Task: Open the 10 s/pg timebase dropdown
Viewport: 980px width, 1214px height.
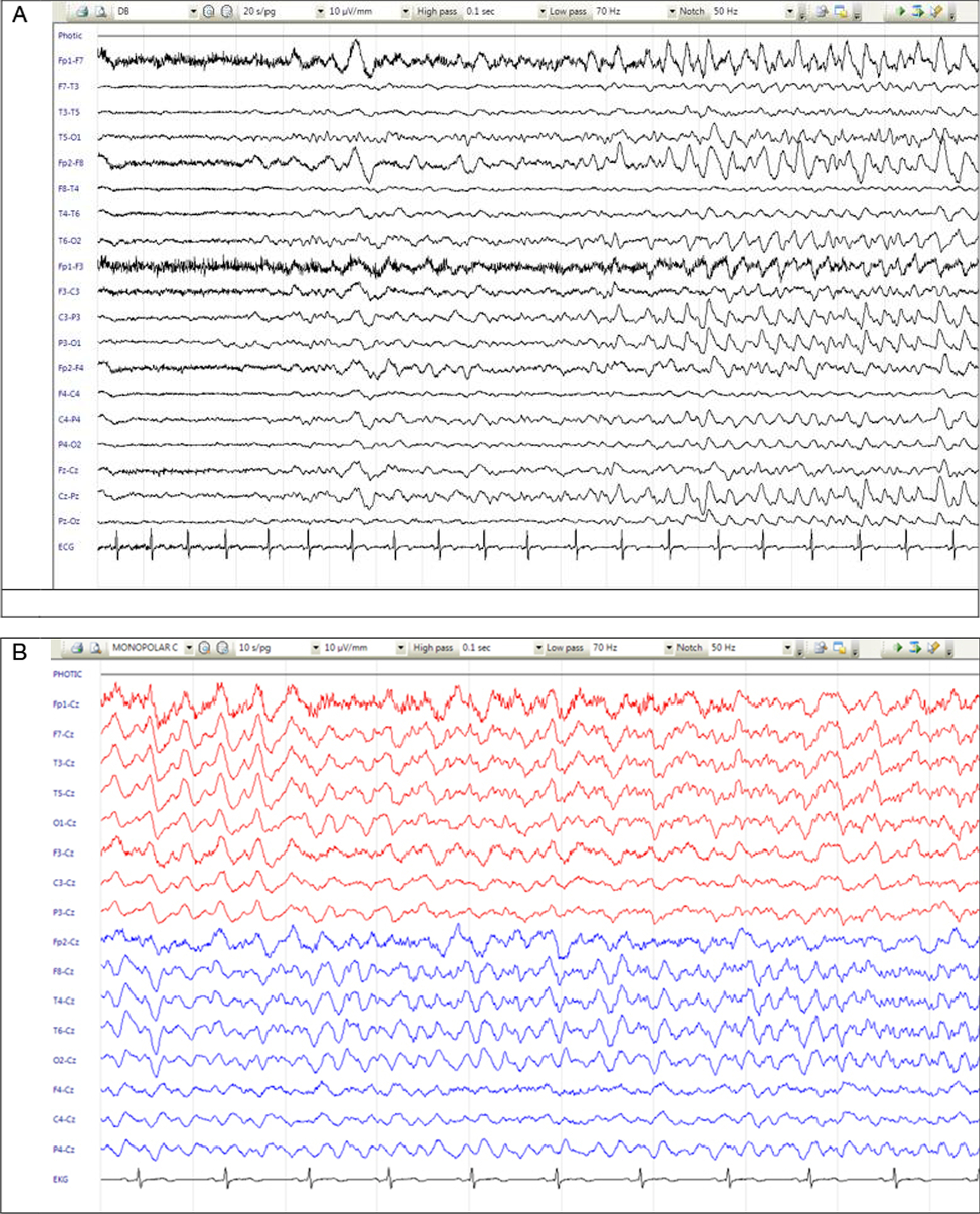Action: point(315,648)
